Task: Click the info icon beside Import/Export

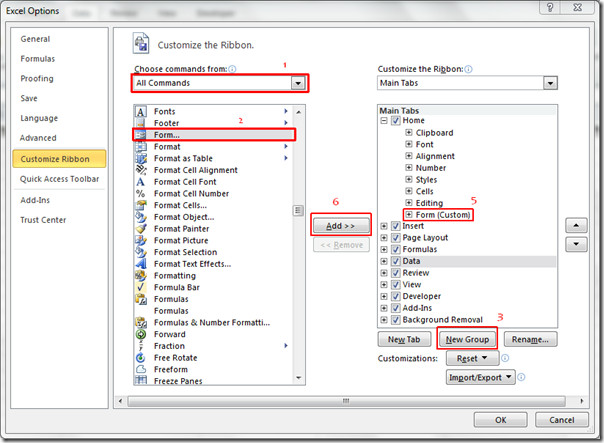Action: point(521,377)
